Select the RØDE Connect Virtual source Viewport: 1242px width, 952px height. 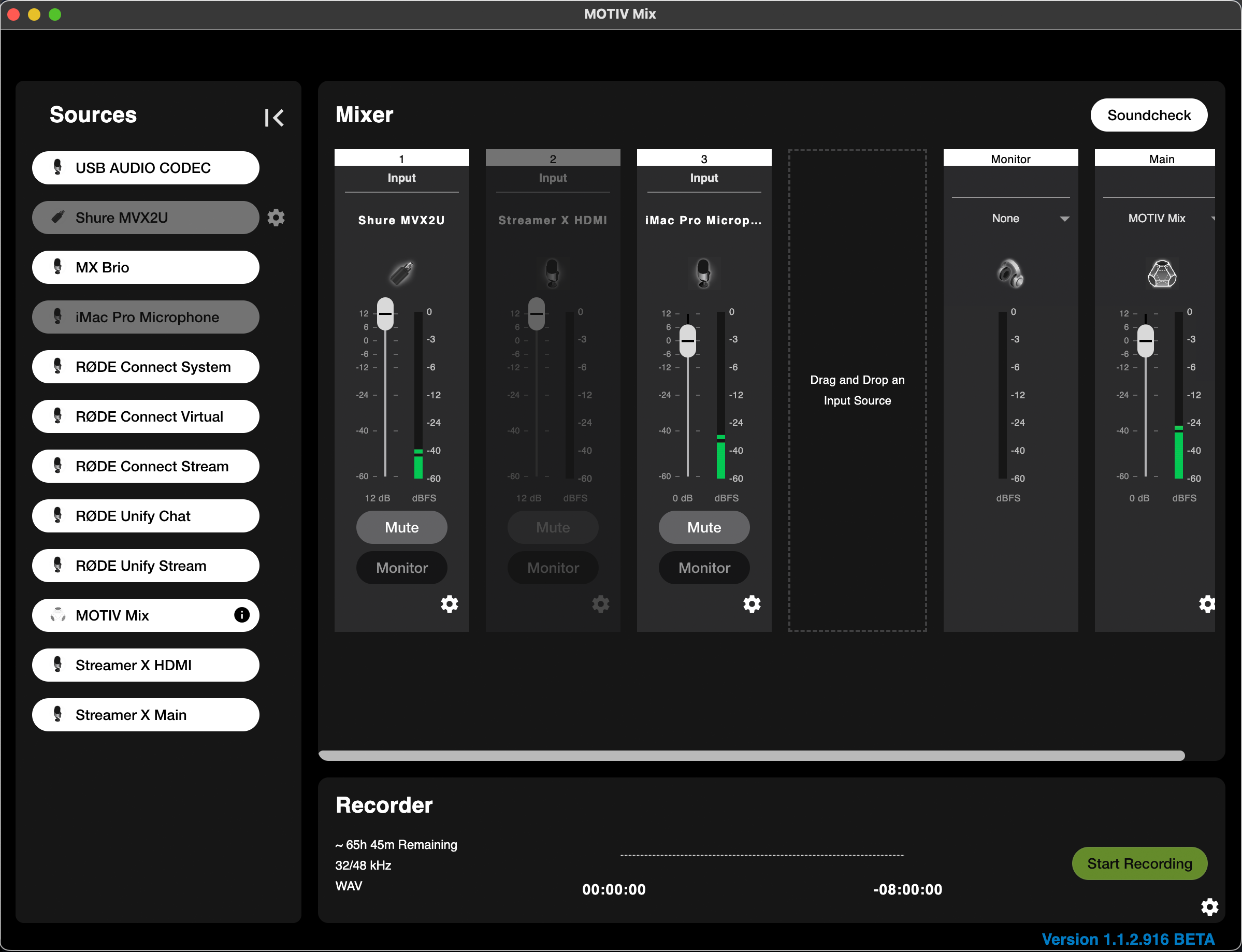click(146, 416)
